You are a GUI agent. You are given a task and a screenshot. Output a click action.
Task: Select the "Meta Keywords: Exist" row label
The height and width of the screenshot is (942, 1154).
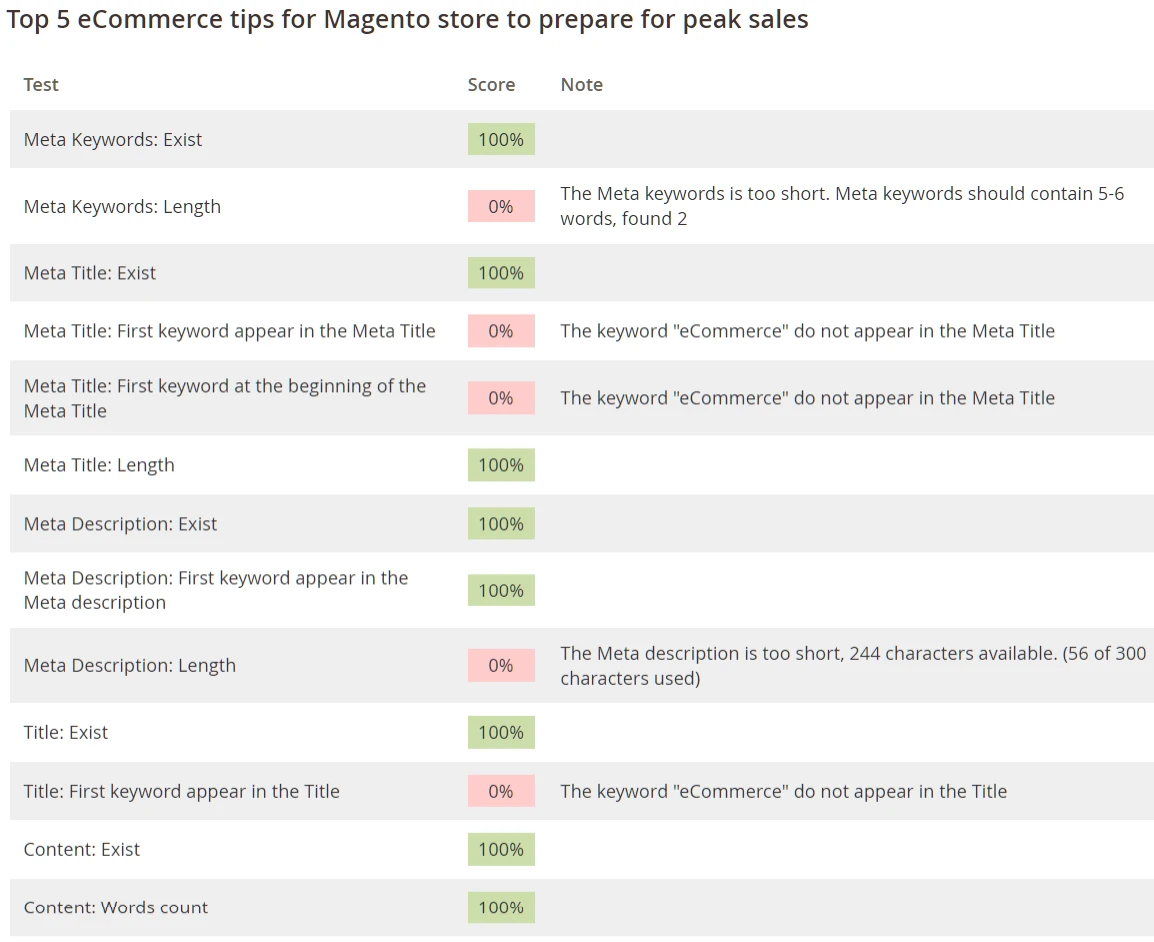(x=113, y=140)
